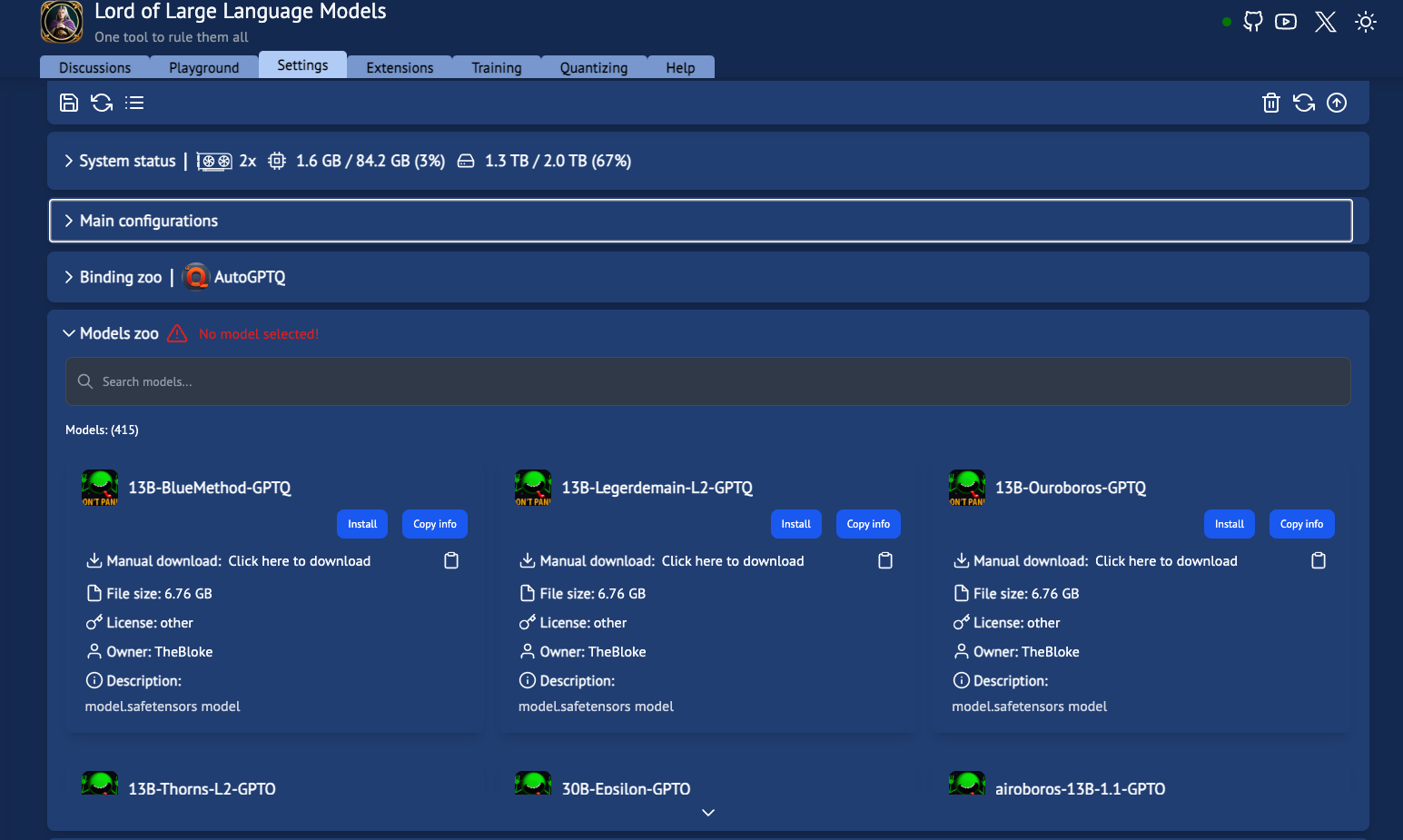Open the YouTube channel icon in the header
Viewport: 1403px width, 840px height.
tap(1286, 21)
